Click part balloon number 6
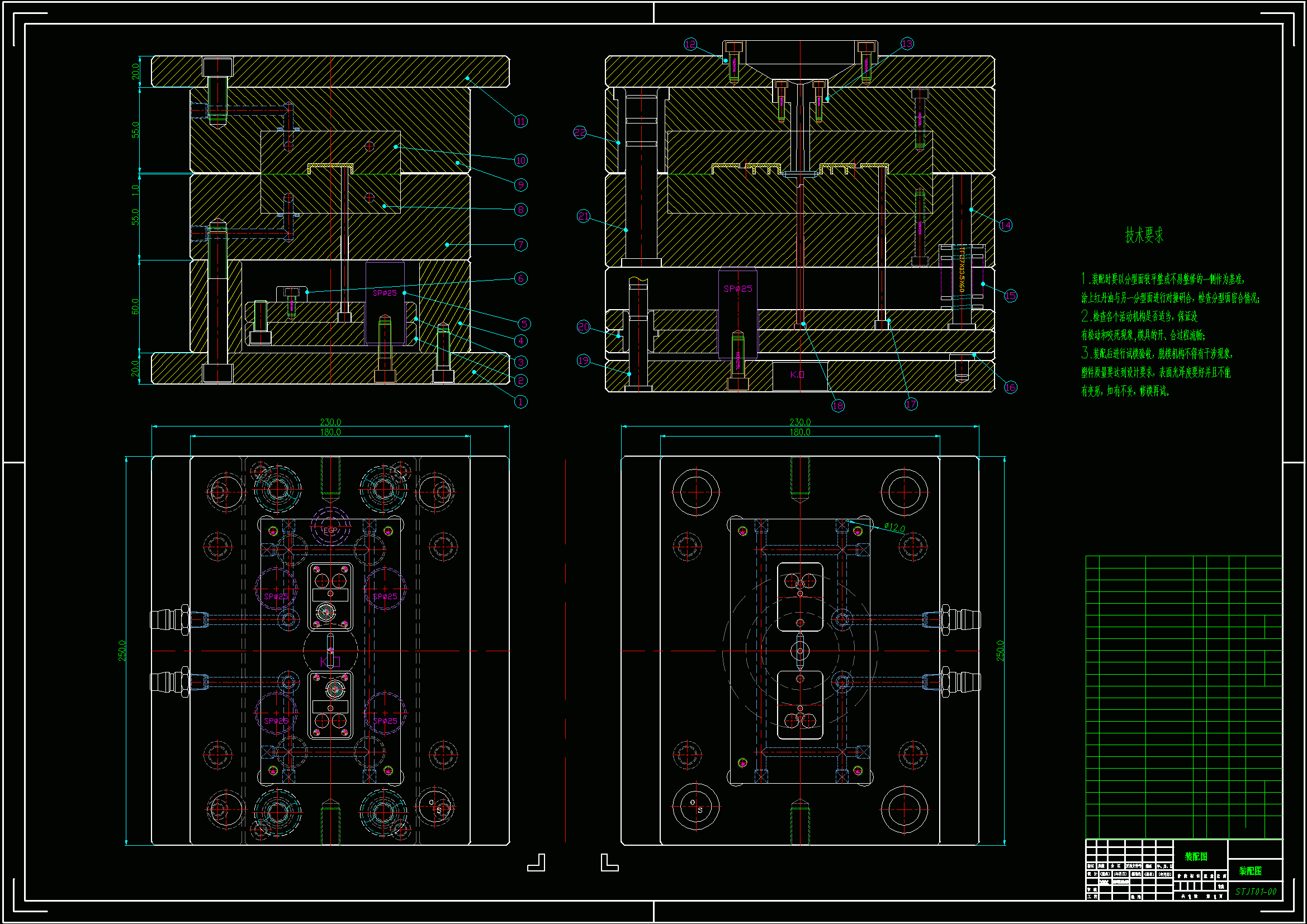Viewport: 1307px width, 924px height. click(x=520, y=278)
